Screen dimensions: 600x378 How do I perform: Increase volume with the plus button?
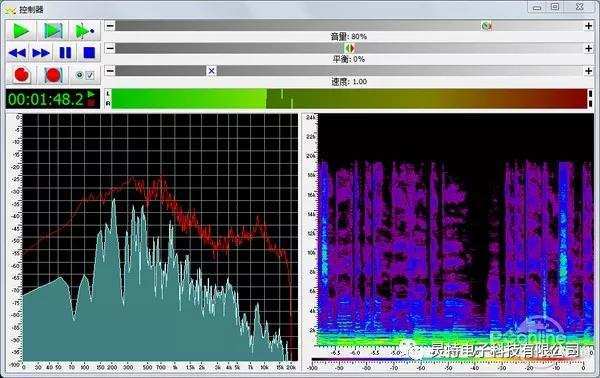[x=589, y=26]
